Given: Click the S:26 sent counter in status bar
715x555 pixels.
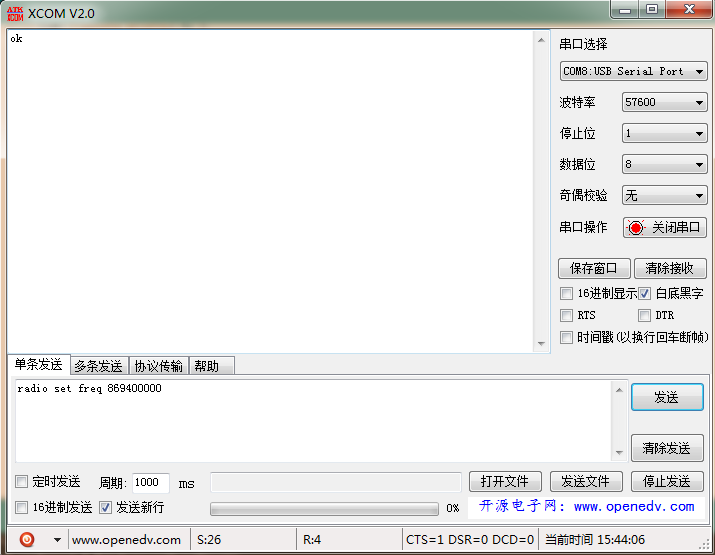Looking at the screenshot, I should pos(209,540).
